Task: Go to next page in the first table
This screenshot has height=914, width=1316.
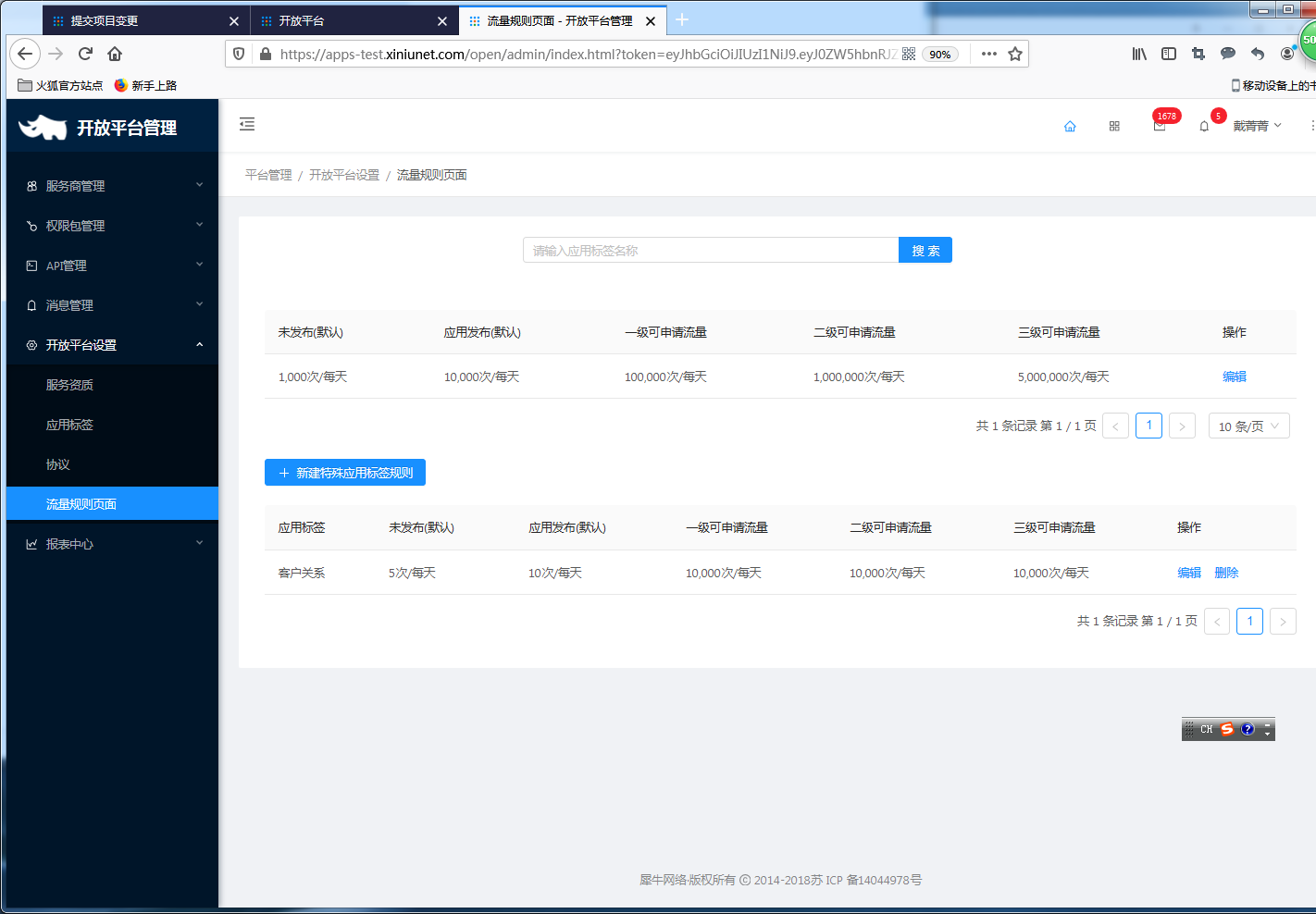Action: click(x=1182, y=426)
